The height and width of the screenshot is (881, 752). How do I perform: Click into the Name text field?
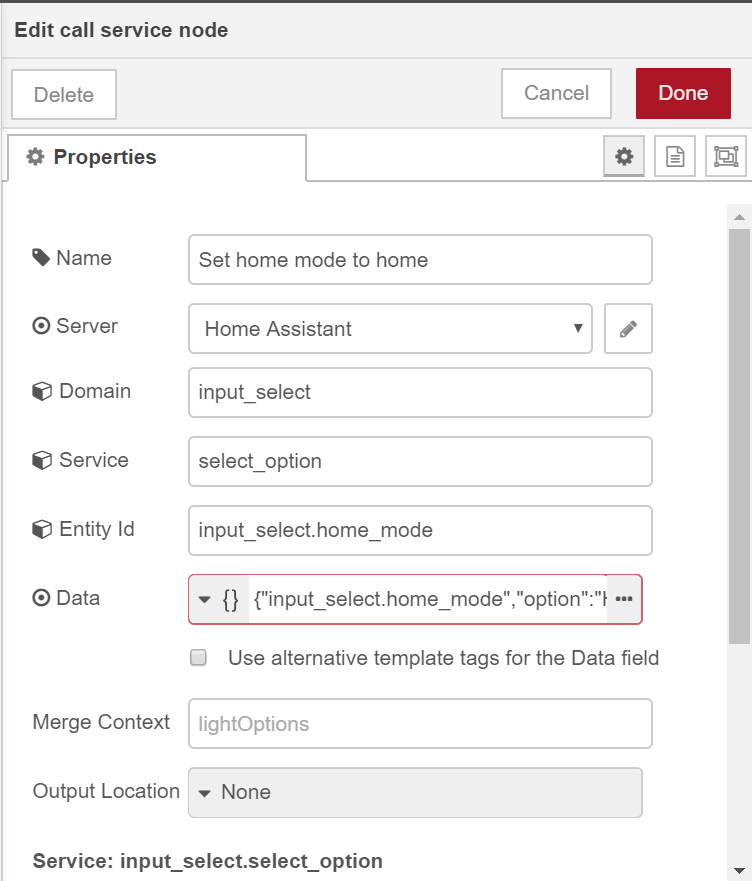pos(420,260)
